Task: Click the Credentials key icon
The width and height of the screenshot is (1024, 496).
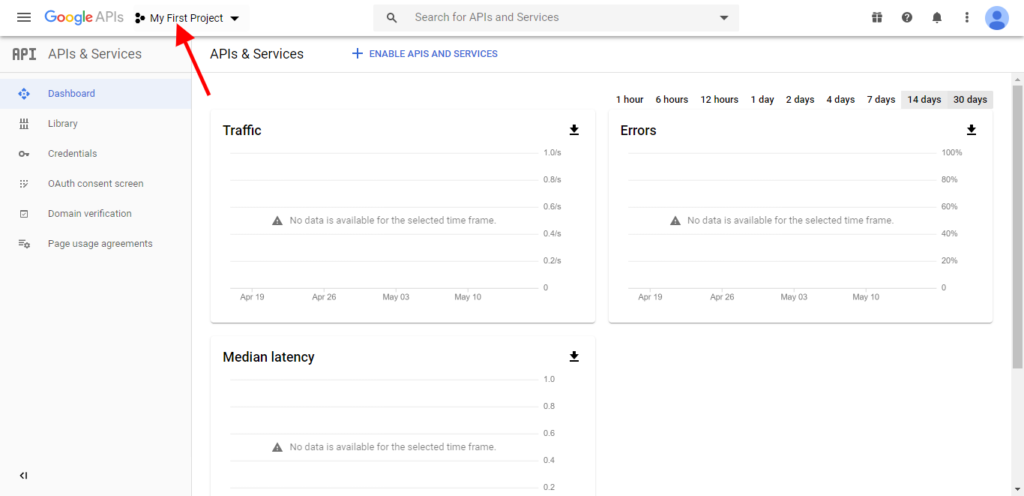Action: click(24, 154)
